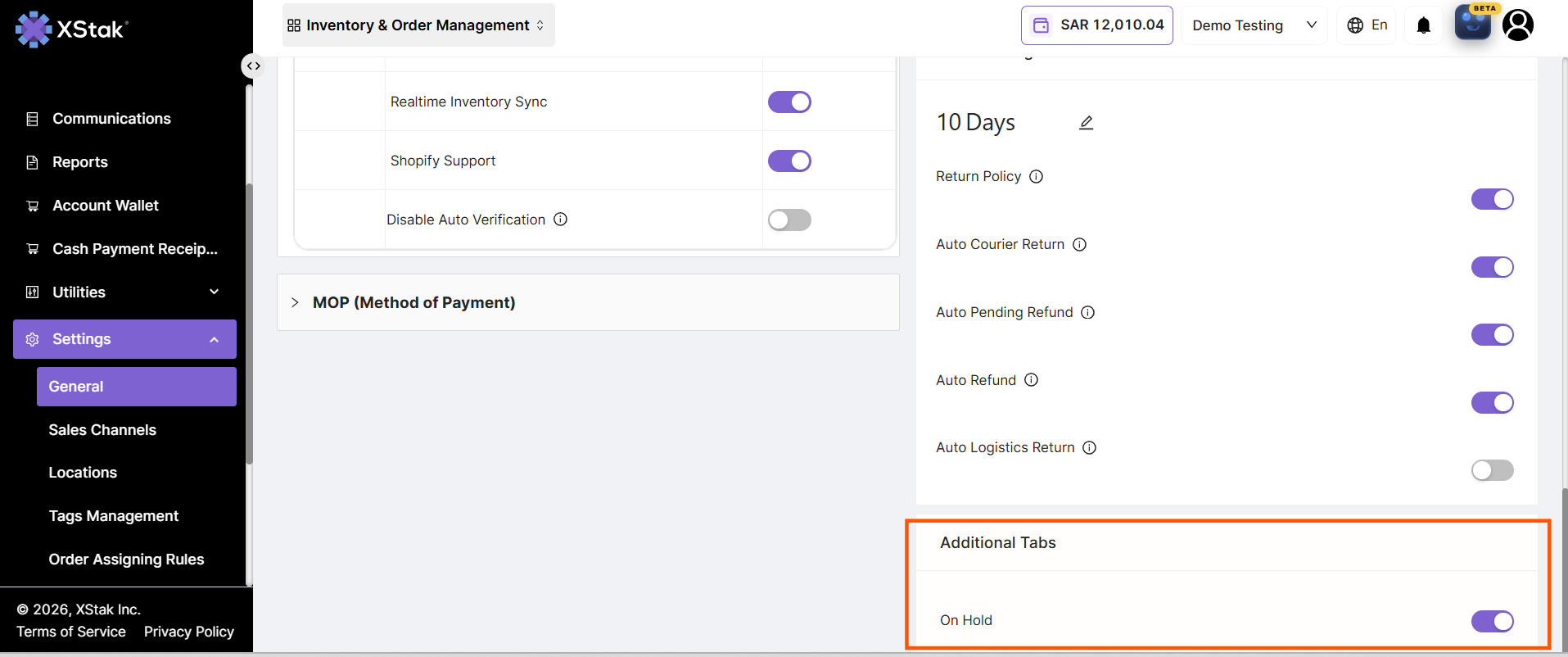Screen dimensions: 1568x657
Task: Click the Shopify Support label
Action: pyautogui.click(x=443, y=161)
